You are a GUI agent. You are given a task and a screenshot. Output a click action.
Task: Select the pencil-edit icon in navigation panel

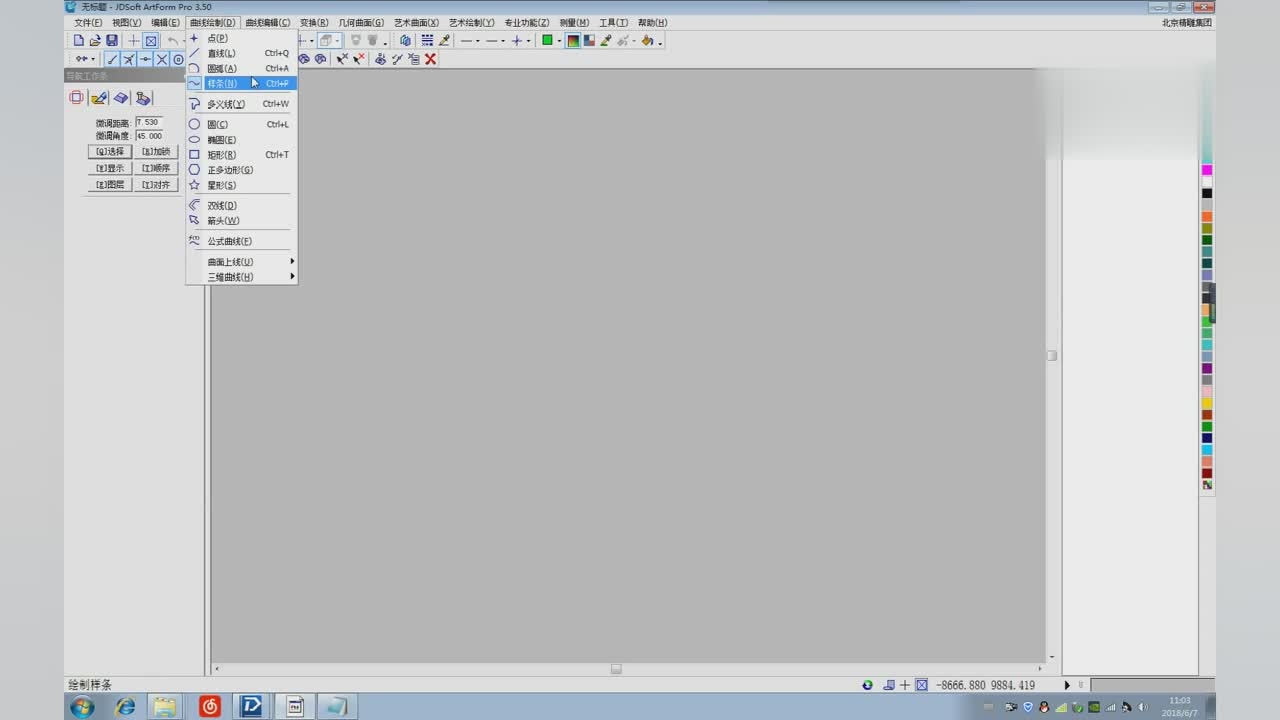[98, 97]
